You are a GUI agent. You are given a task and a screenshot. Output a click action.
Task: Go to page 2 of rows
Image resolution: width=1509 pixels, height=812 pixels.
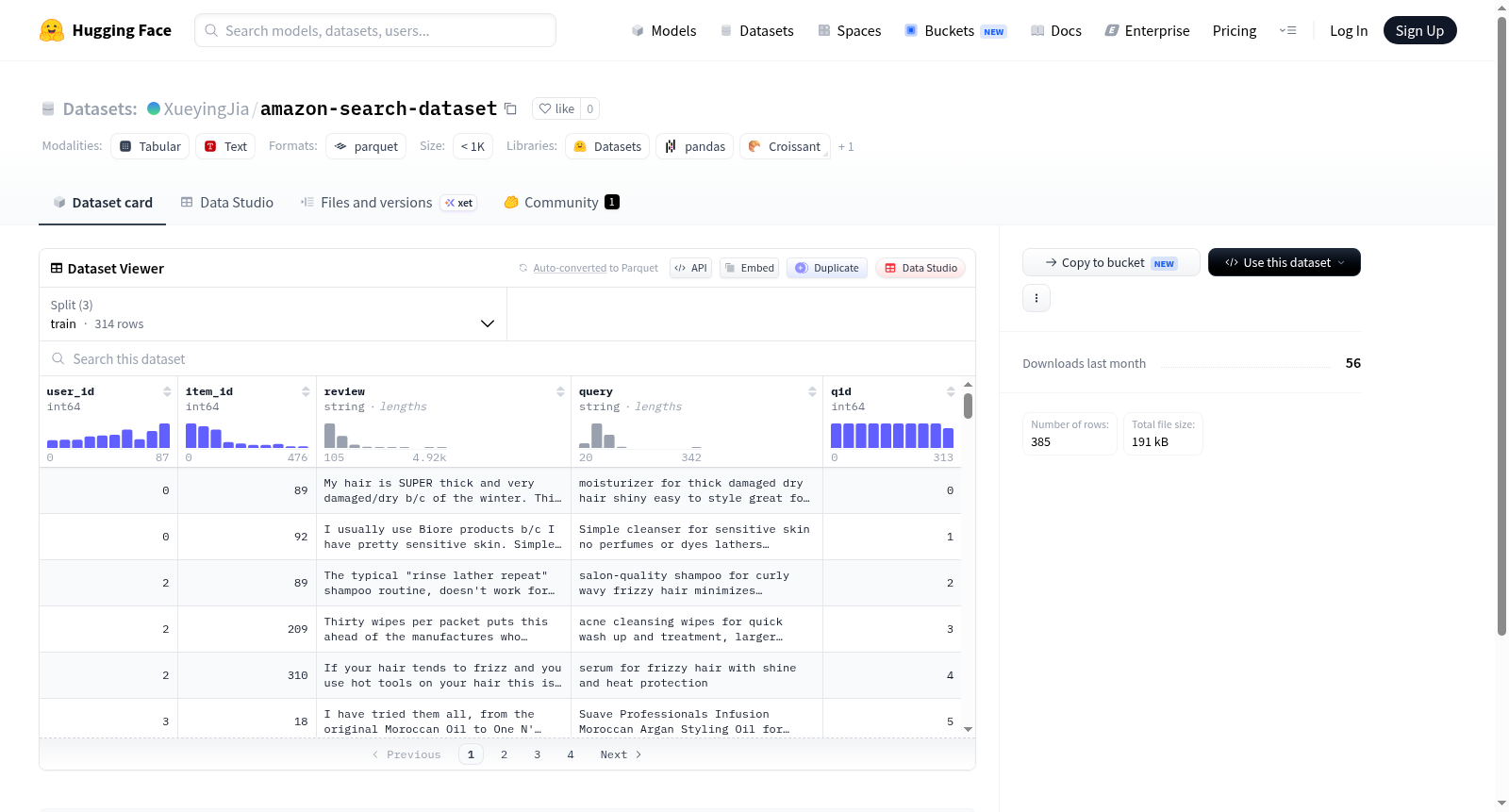click(504, 754)
